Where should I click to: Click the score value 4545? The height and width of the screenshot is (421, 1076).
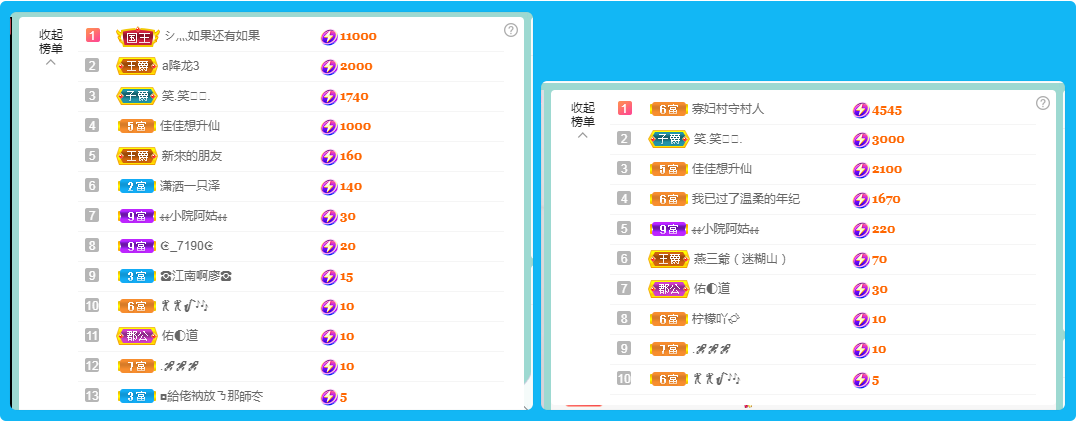[887, 110]
